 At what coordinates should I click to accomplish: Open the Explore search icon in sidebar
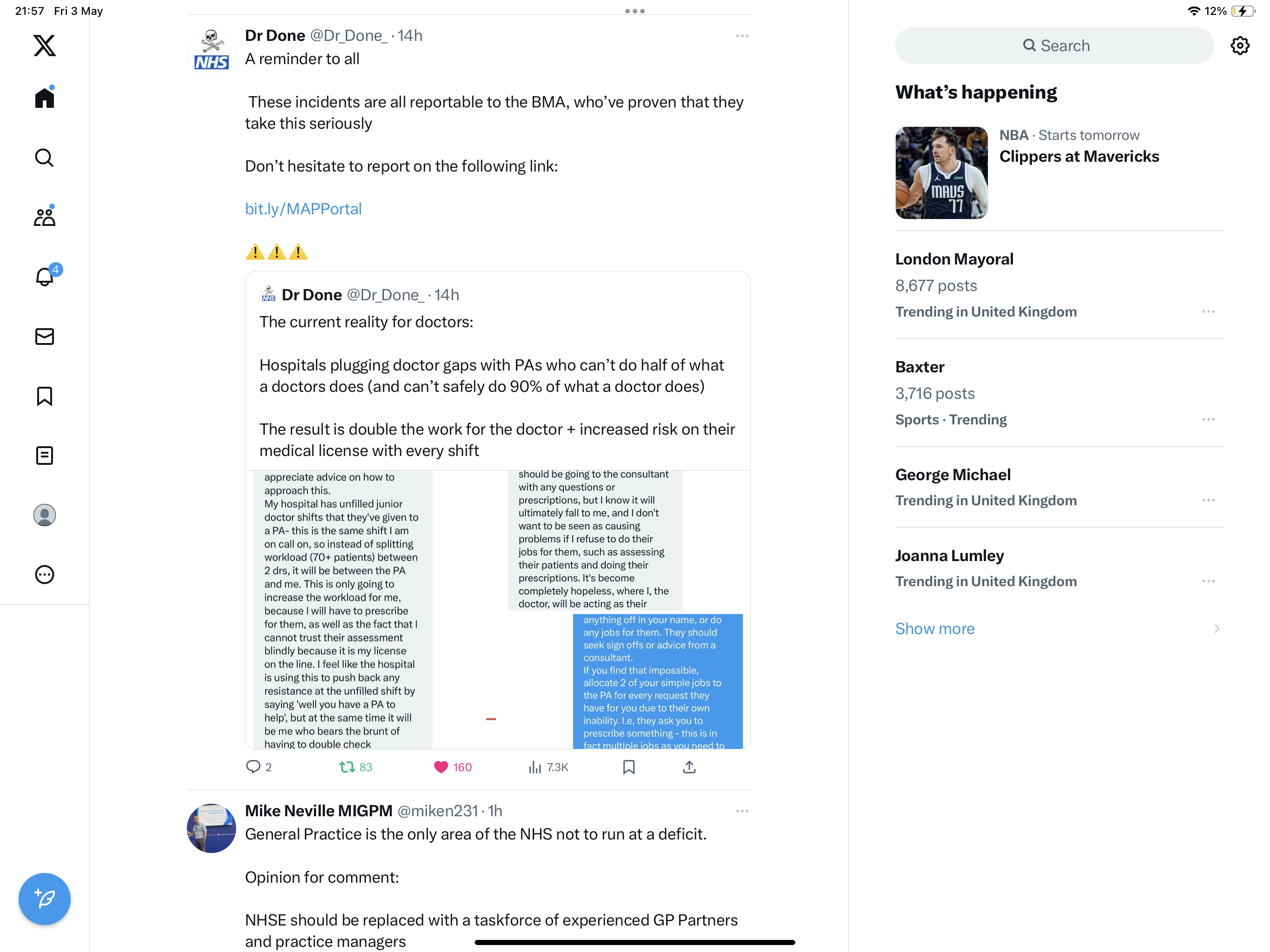[44, 157]
